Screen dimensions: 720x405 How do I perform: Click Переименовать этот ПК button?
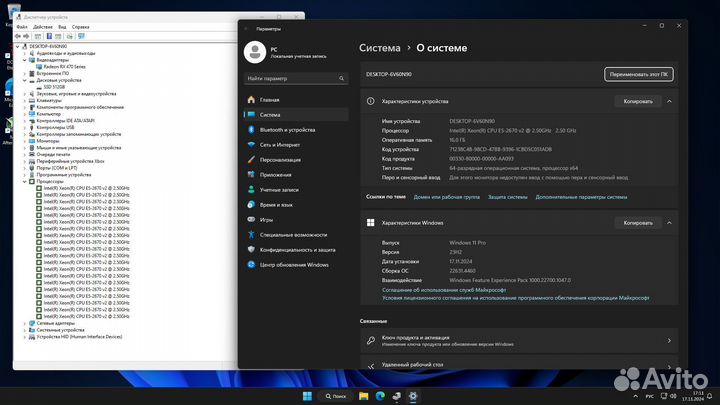640,74
